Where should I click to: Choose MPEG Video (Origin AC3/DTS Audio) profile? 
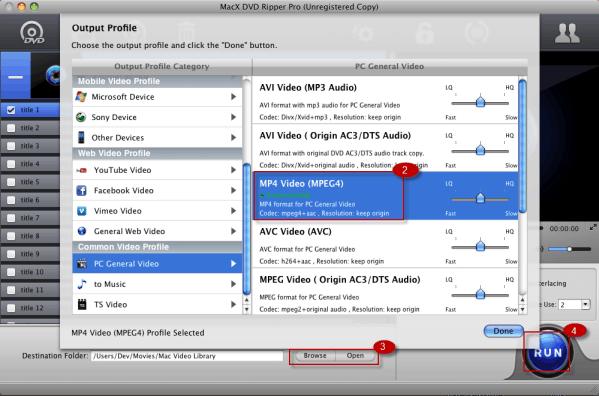click(385, 291)
